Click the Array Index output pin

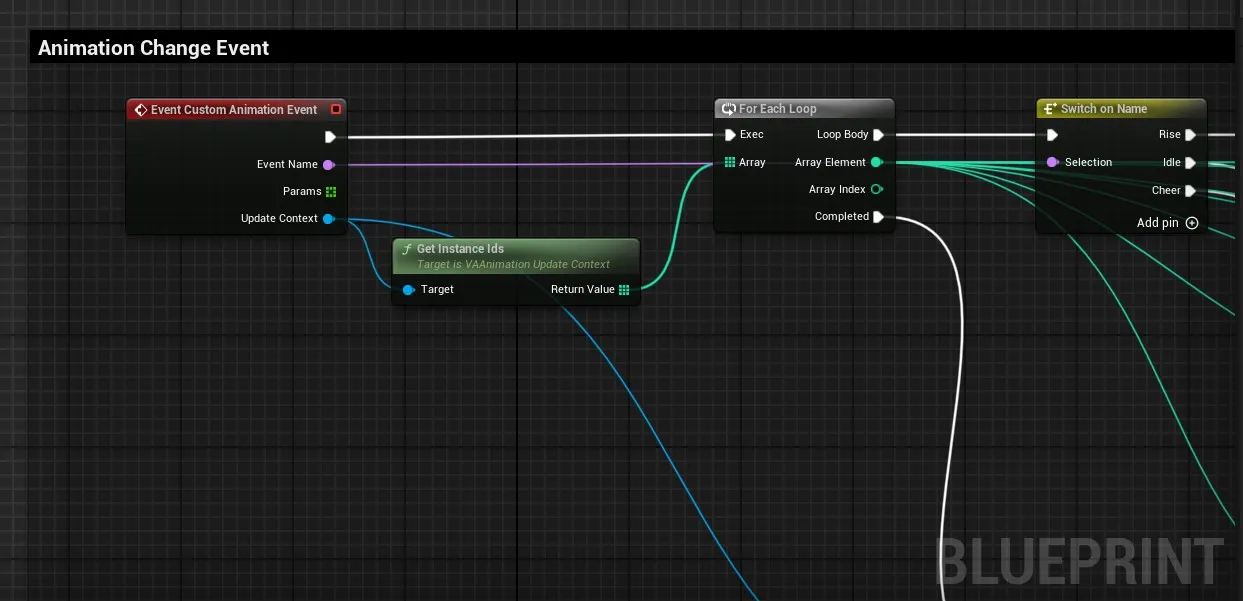click(877, 189)
